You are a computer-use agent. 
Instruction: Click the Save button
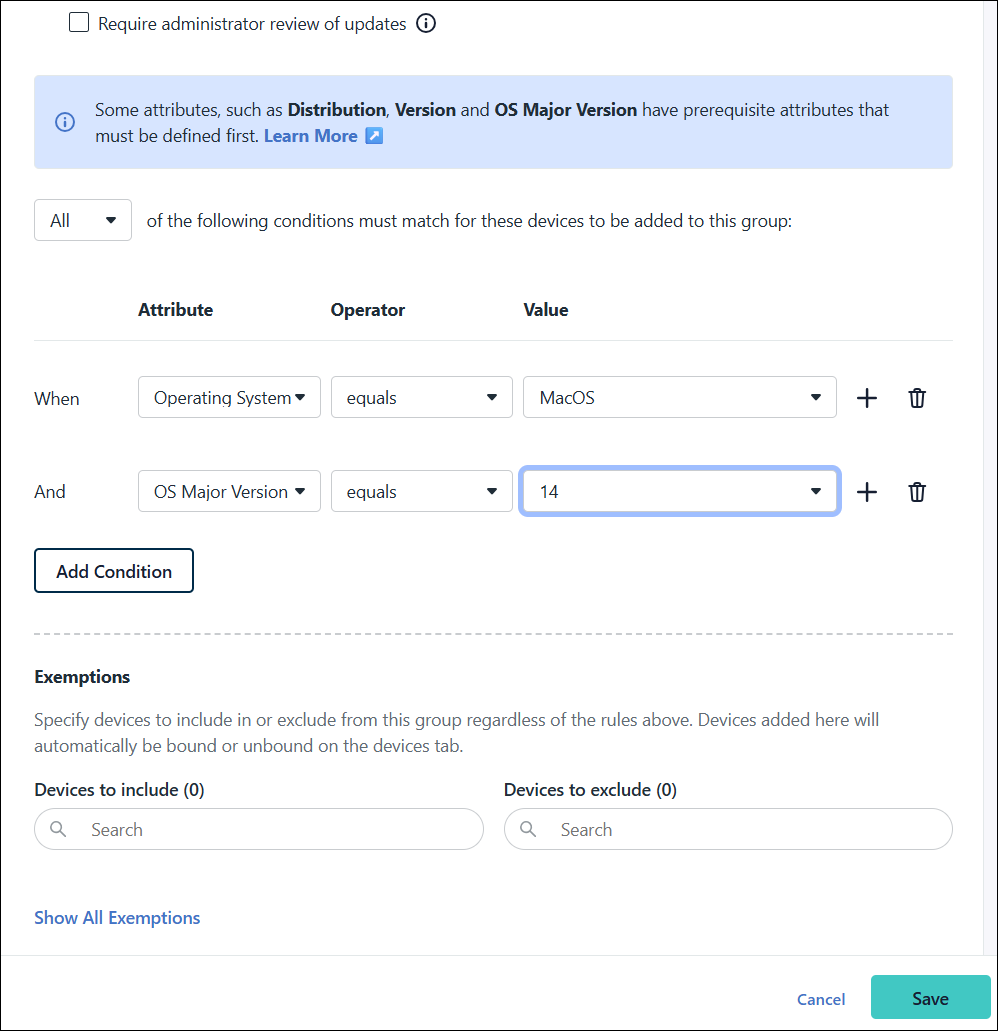[930, 997]
